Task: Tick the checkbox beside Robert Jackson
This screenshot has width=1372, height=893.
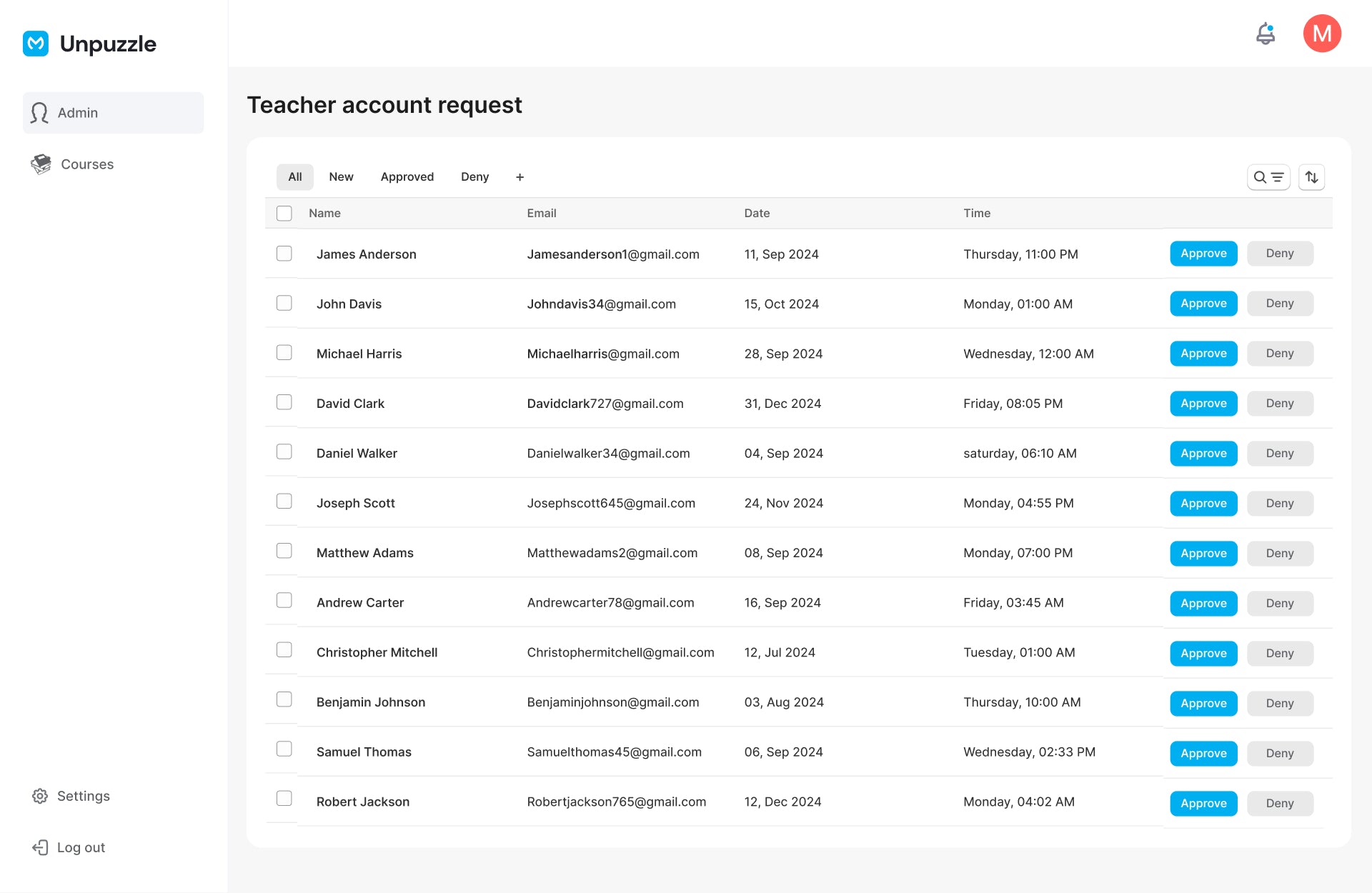Action: [284, 799]
